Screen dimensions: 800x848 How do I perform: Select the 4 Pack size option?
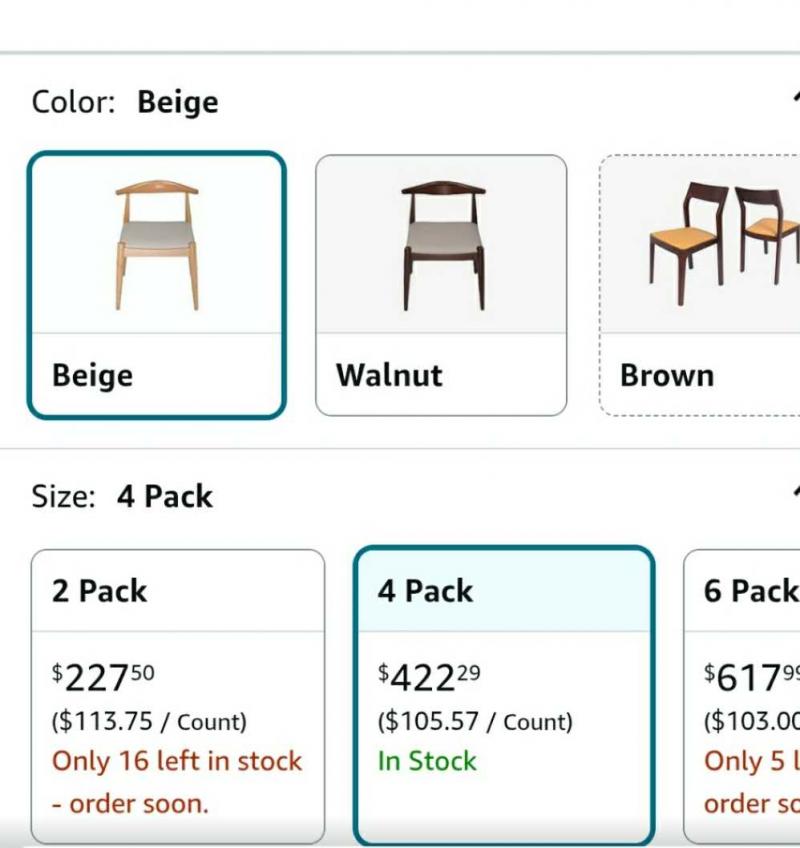(x=504, y=696)
